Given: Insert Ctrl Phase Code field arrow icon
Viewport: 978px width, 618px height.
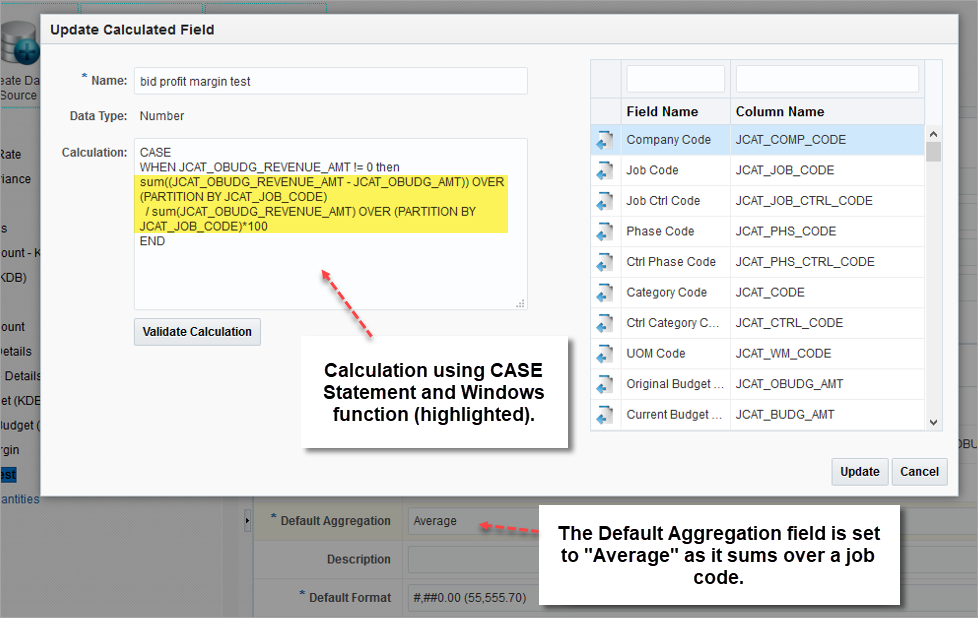Looking at the screenshot, I should pos(604,263).
